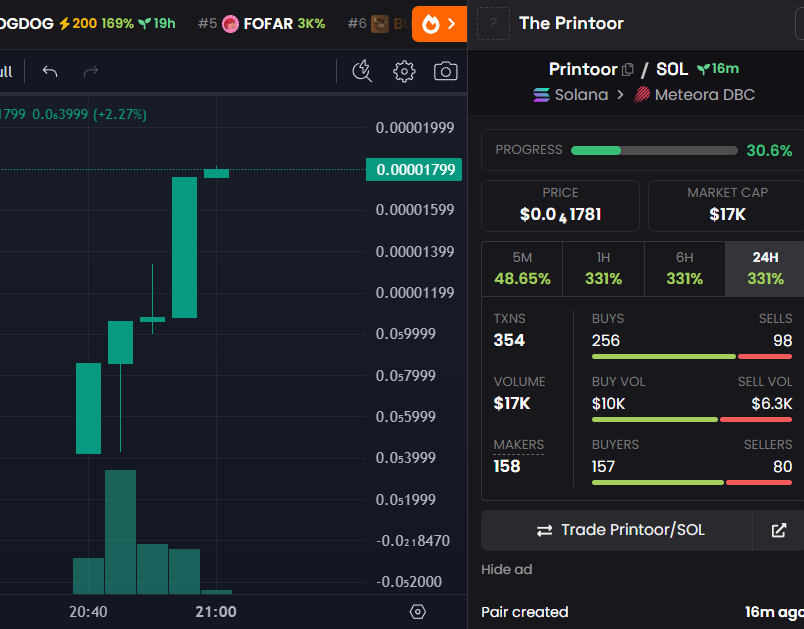Click the SELLERS count 80

pos(782,466)
